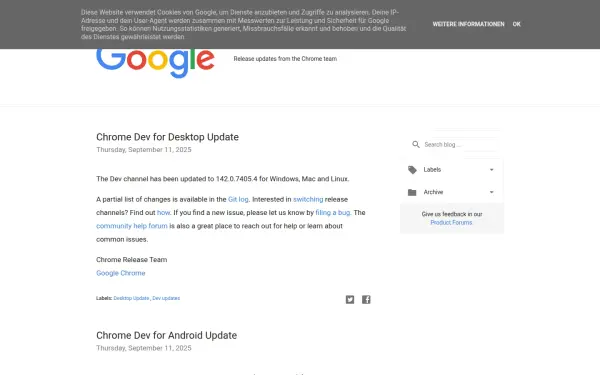
Task: Filter by the Dev updates label
Action: [166, 298]
